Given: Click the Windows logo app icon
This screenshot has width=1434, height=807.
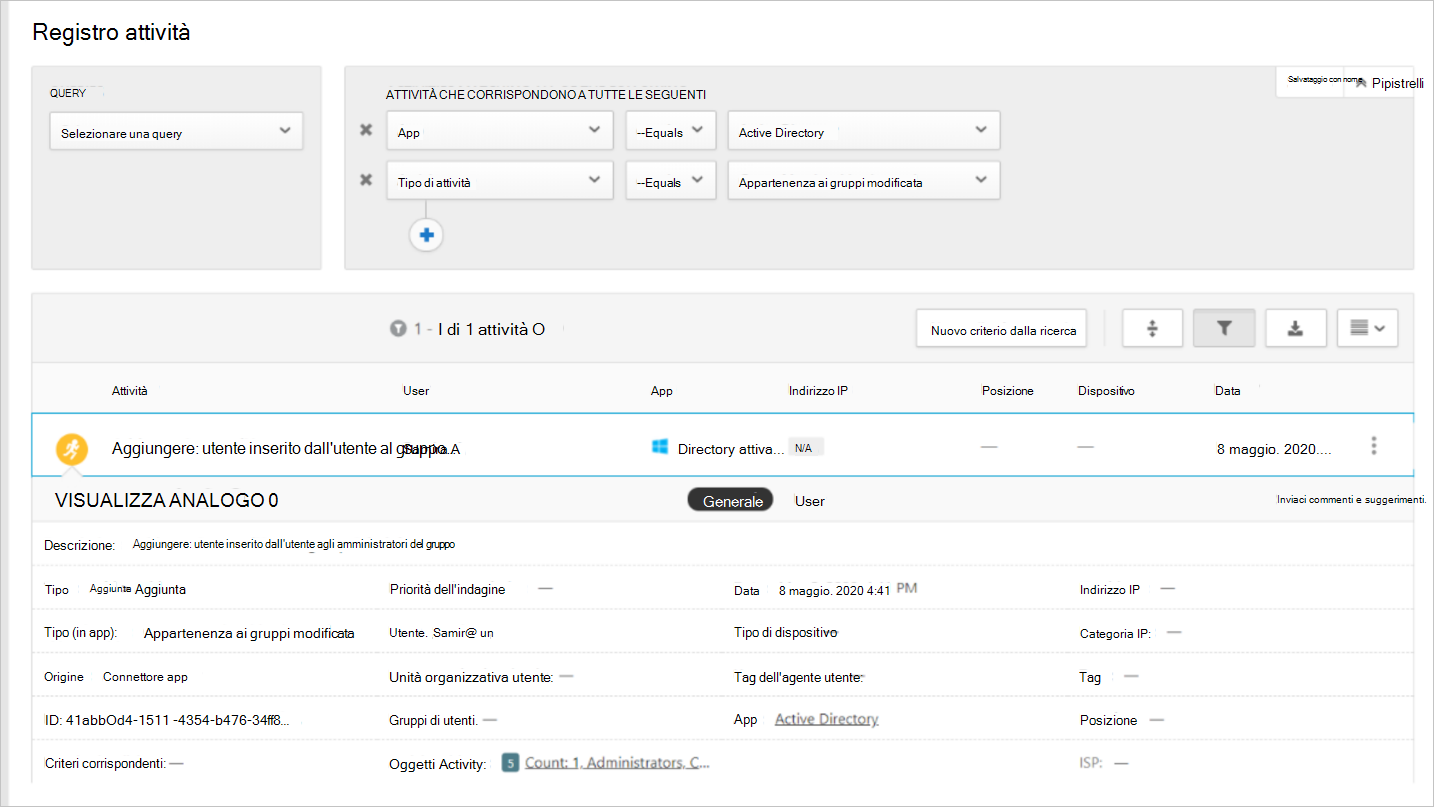Looking at the screenshot, I should coord(660,448).
